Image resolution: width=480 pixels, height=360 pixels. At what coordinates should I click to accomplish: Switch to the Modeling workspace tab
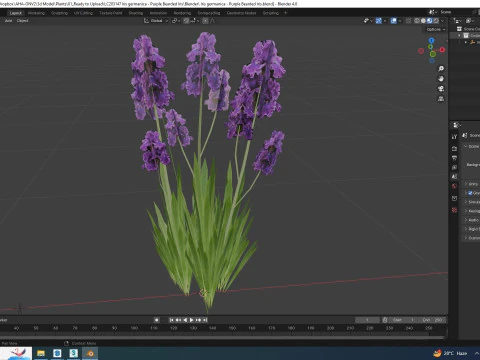click(x=36, y=13)
